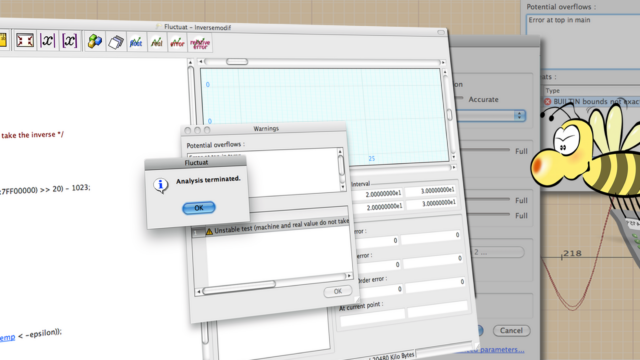Click the red error icon beside BUILTIN bounds
The image size is (640, 360).
click(x=548, y=102)
